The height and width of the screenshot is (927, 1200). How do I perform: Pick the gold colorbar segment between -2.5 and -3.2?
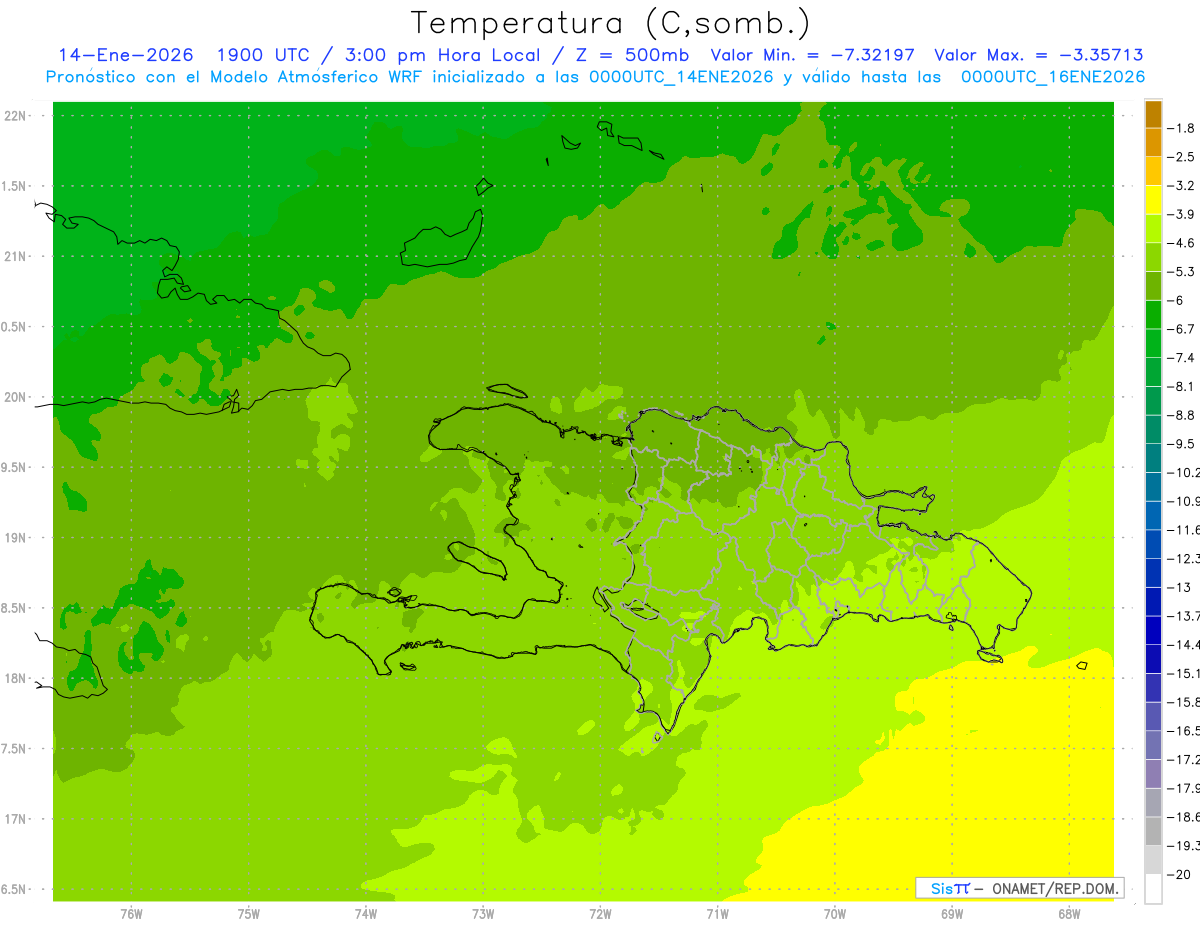pos(1153,172)
